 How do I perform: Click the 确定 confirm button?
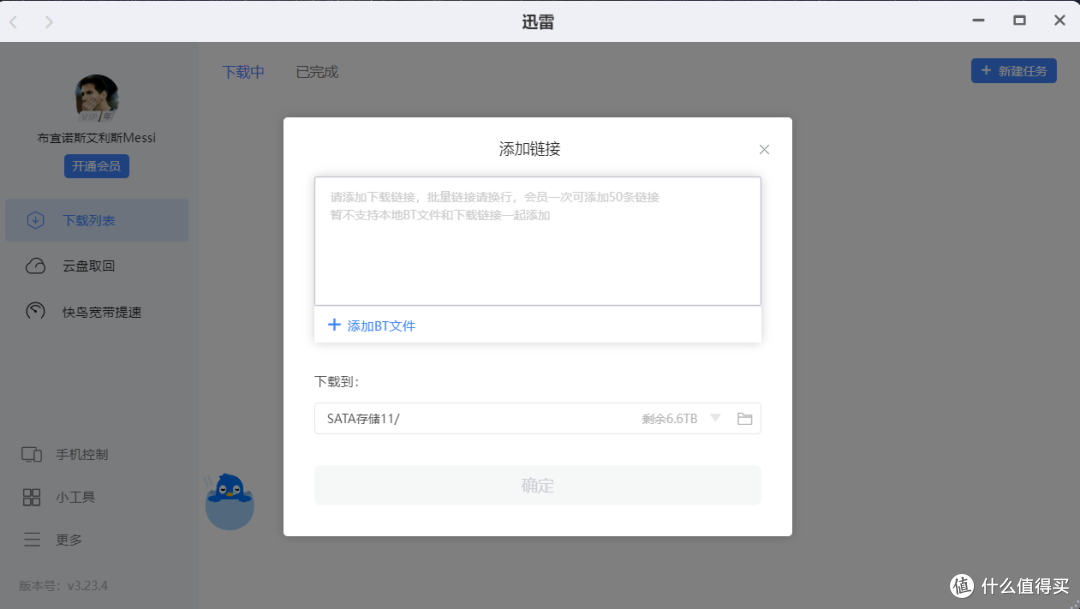pyautogui.click(x=537, y=486)
